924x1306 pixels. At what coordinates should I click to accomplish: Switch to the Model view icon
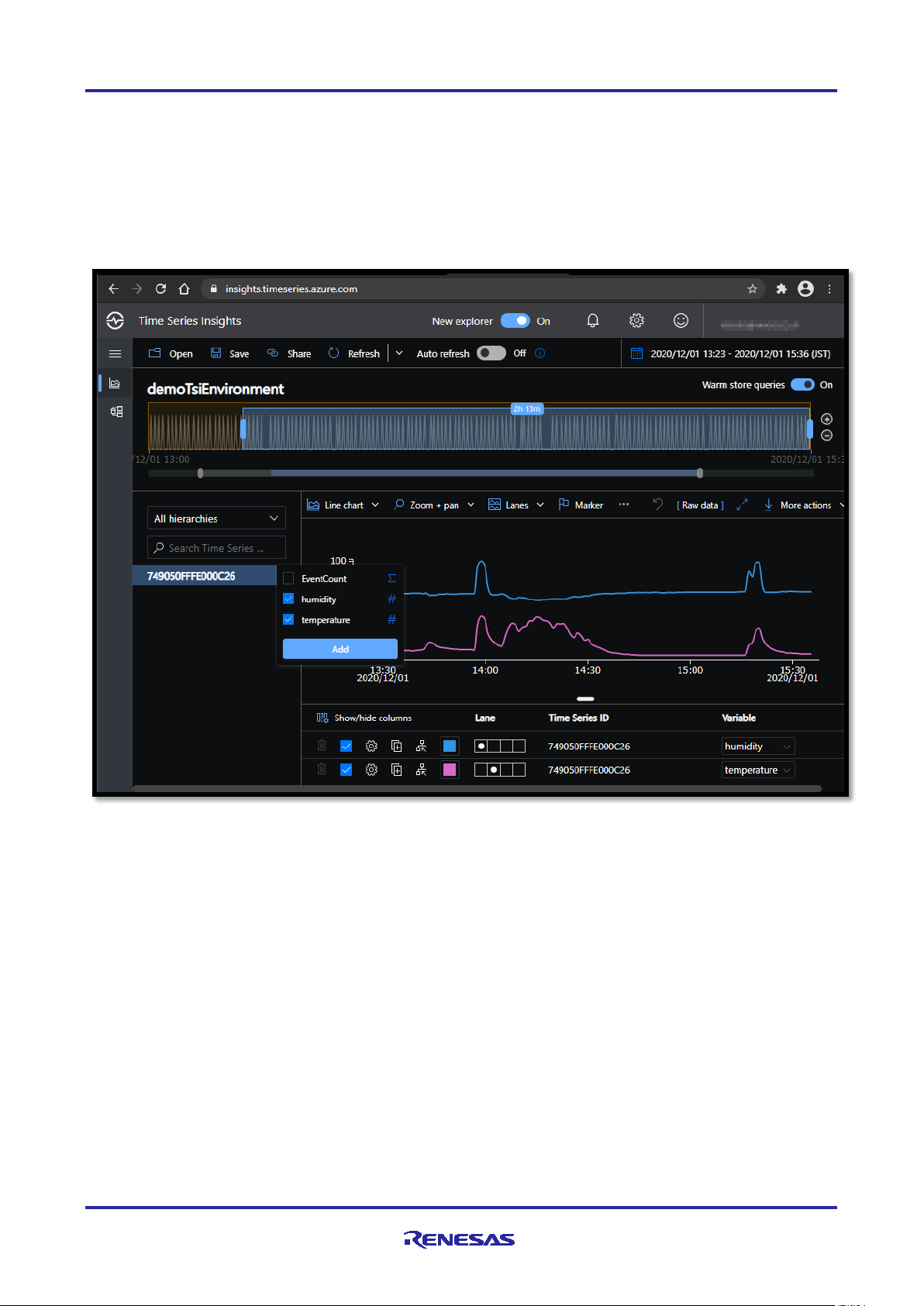point(116,412)
